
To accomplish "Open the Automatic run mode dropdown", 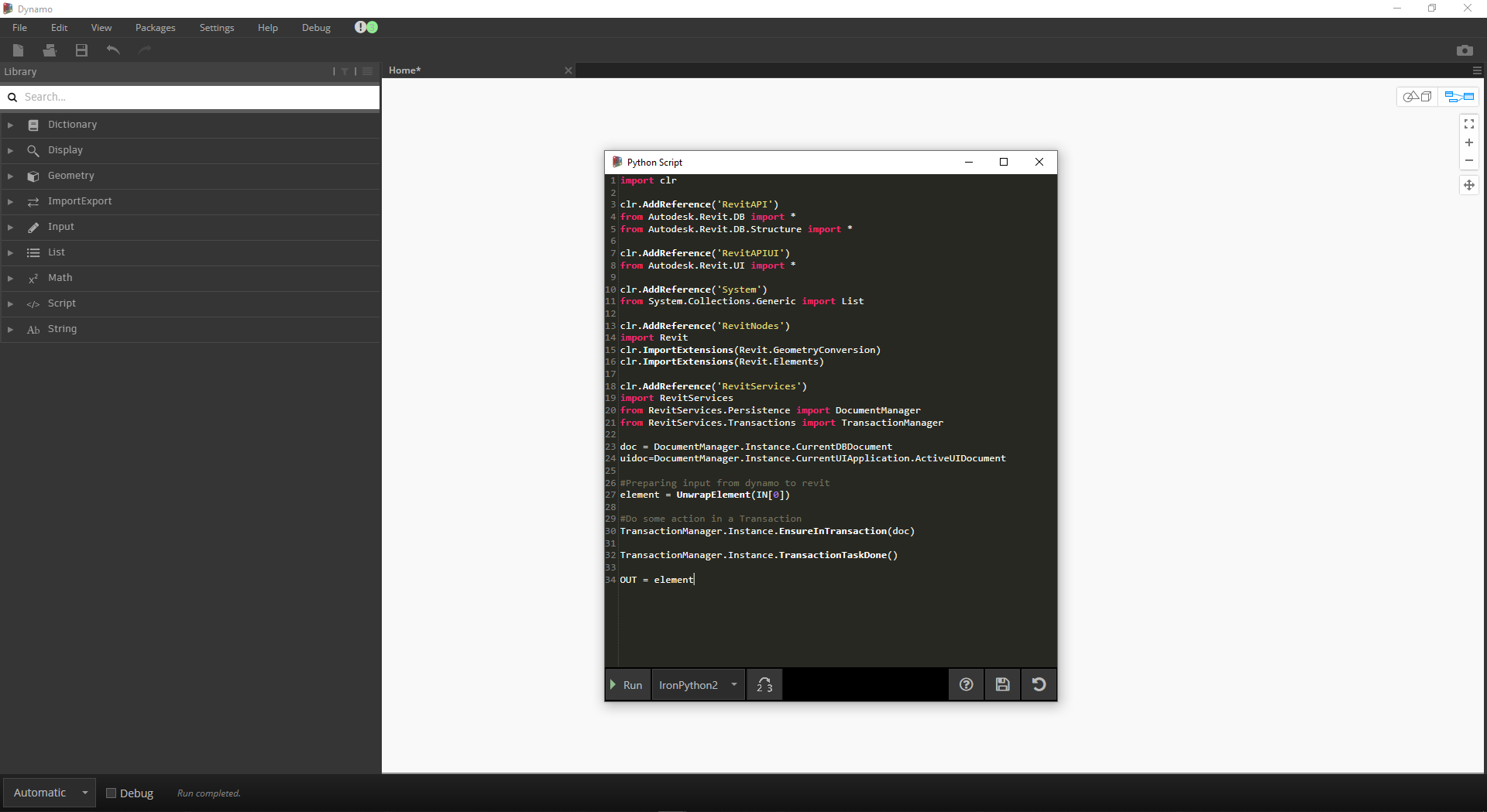I will click(48, 792).
